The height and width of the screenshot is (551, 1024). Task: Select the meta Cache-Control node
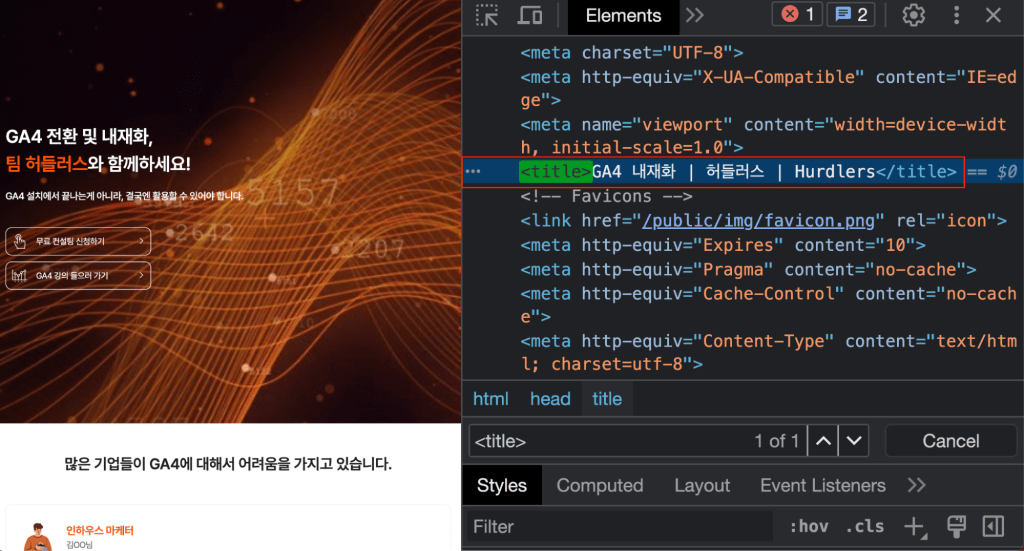click(768, 305)
